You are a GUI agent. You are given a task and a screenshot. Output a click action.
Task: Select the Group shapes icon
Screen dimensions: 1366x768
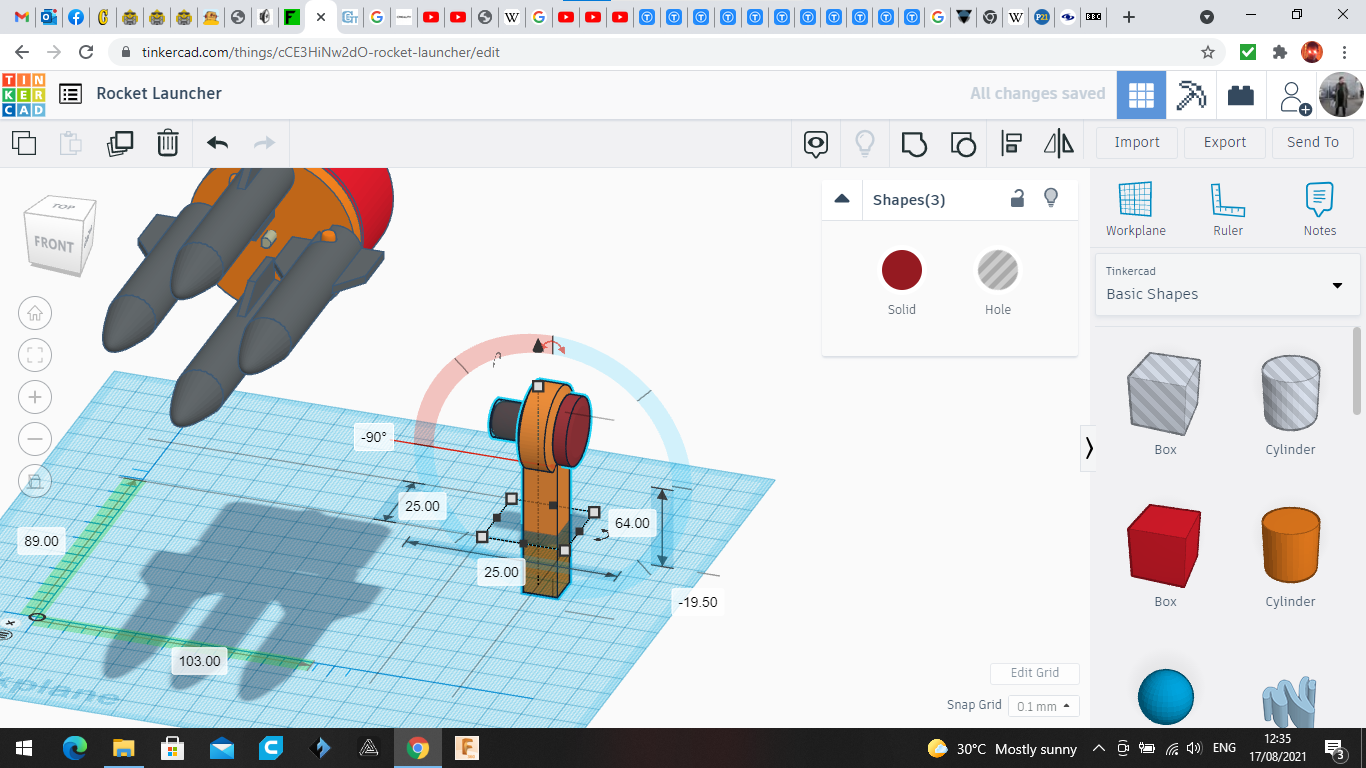[914, 143]
